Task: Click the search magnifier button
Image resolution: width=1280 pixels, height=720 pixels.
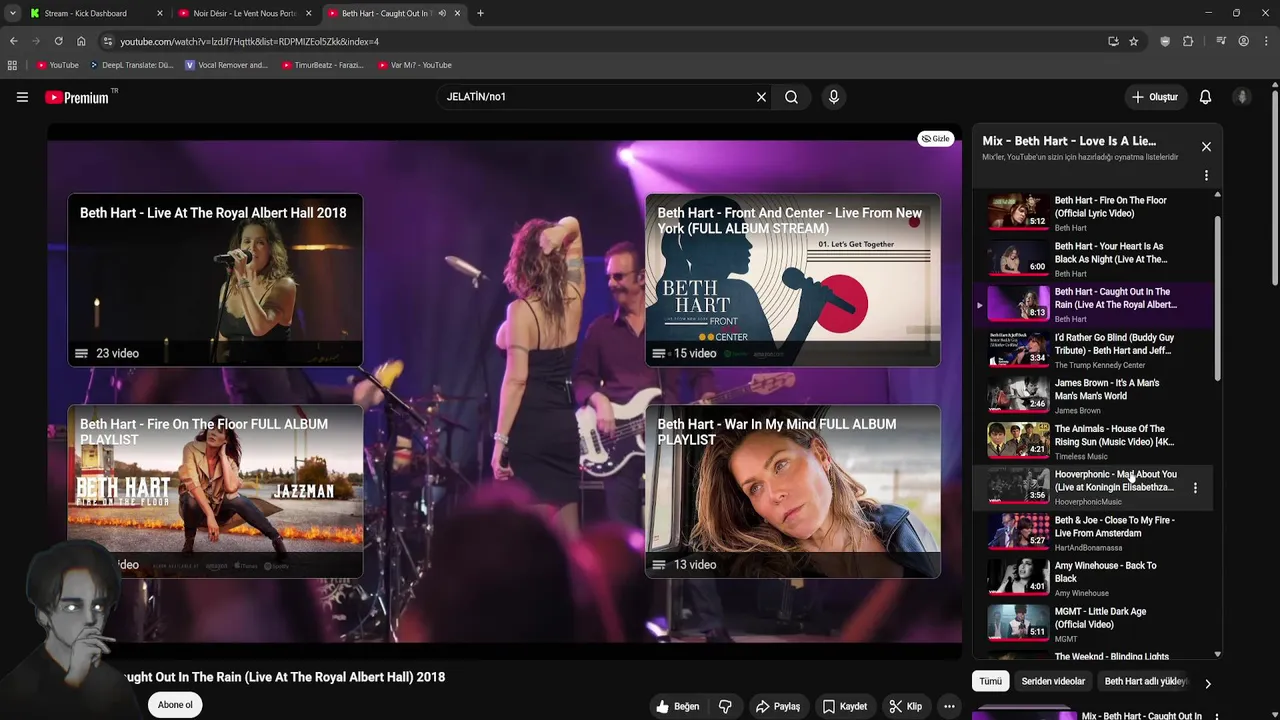Action: click(x=791, y=97)
